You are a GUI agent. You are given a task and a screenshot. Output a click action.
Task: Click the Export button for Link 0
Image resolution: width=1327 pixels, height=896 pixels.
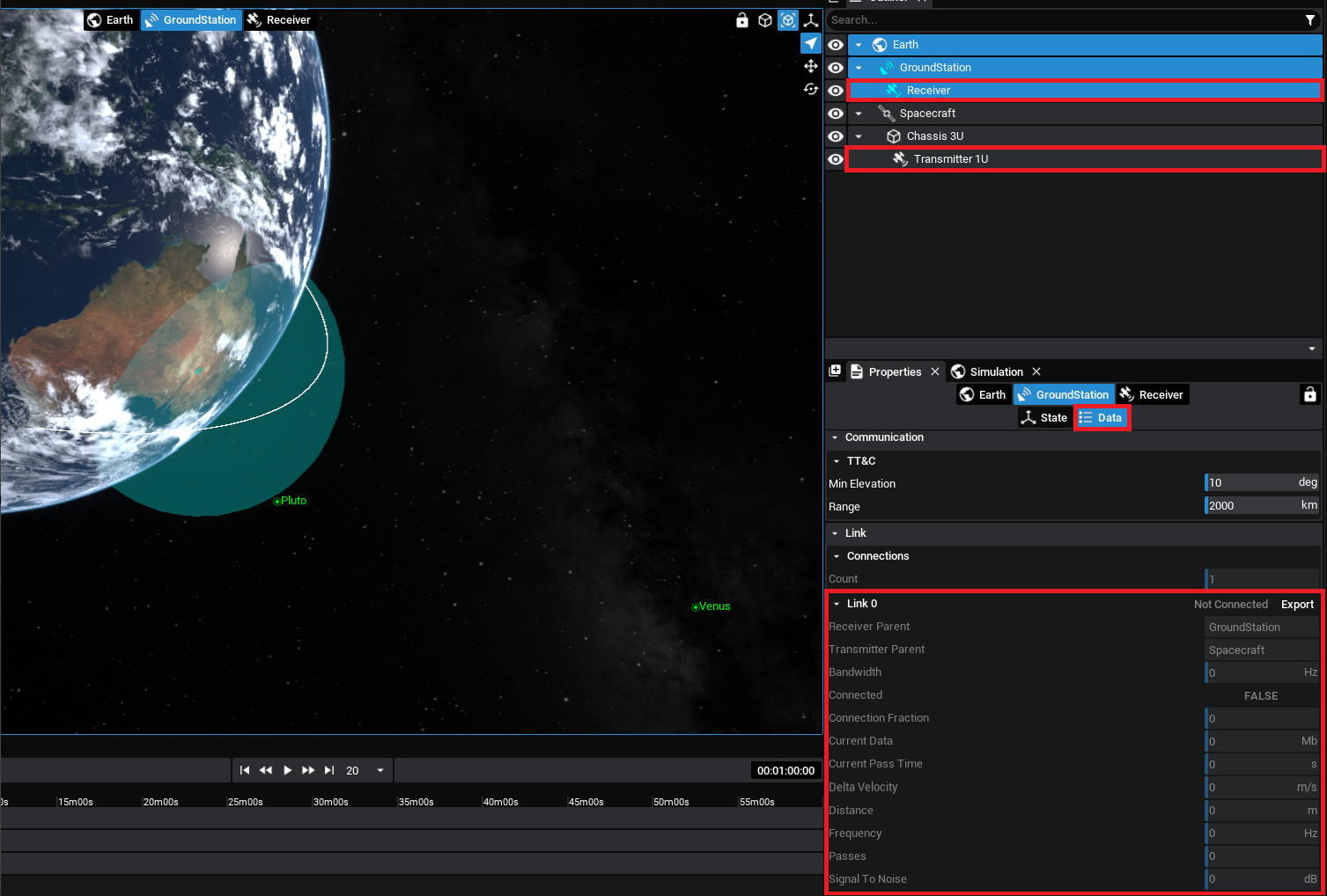pyautogui.click(x=1297, y=604)
